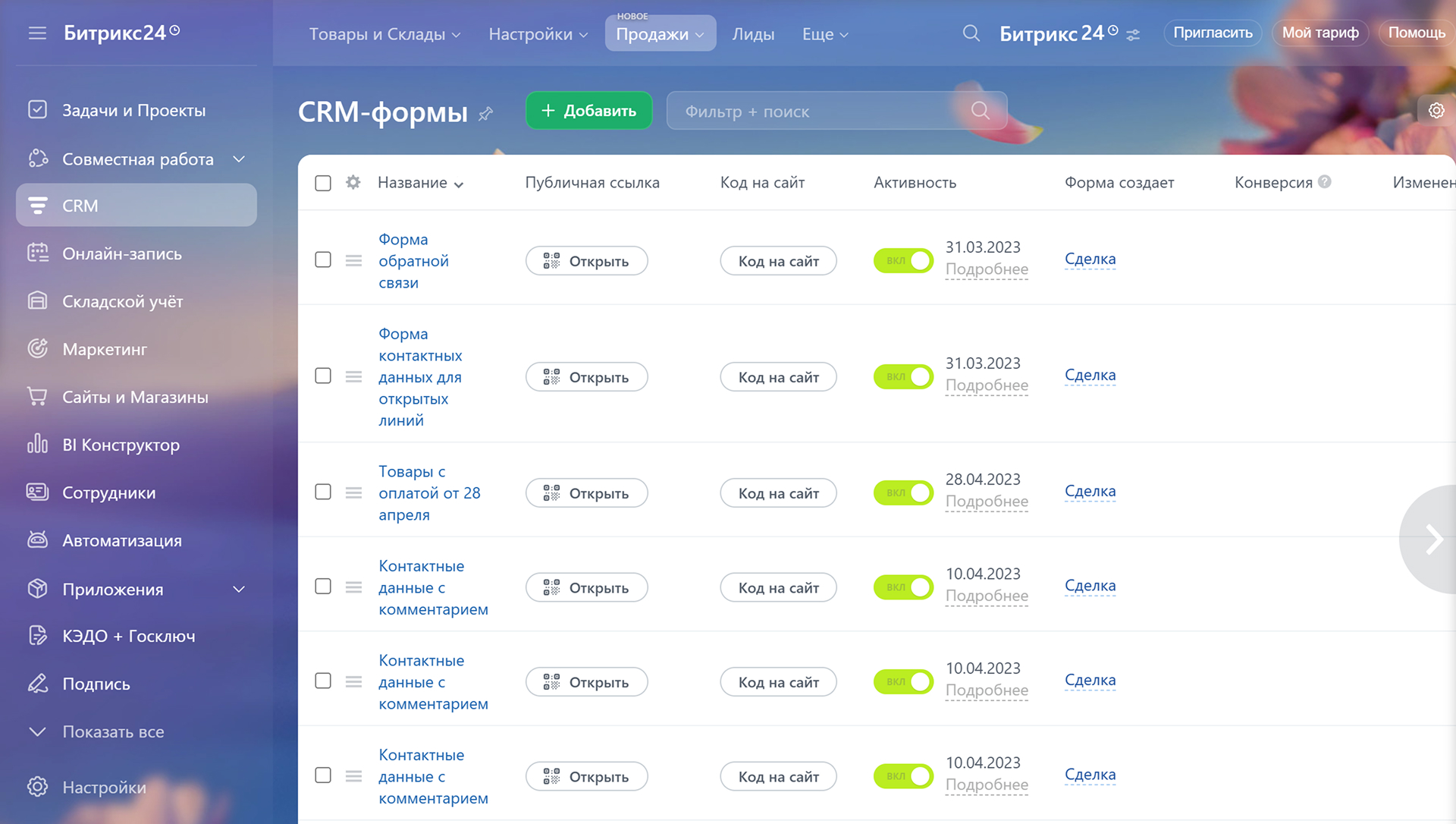Sort by Название column header arrow

coord(459,184)
